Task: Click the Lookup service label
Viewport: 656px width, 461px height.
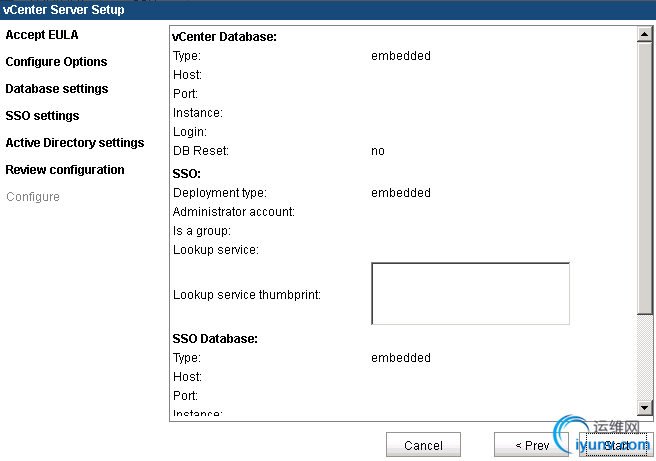Action: tap(216, 250)
